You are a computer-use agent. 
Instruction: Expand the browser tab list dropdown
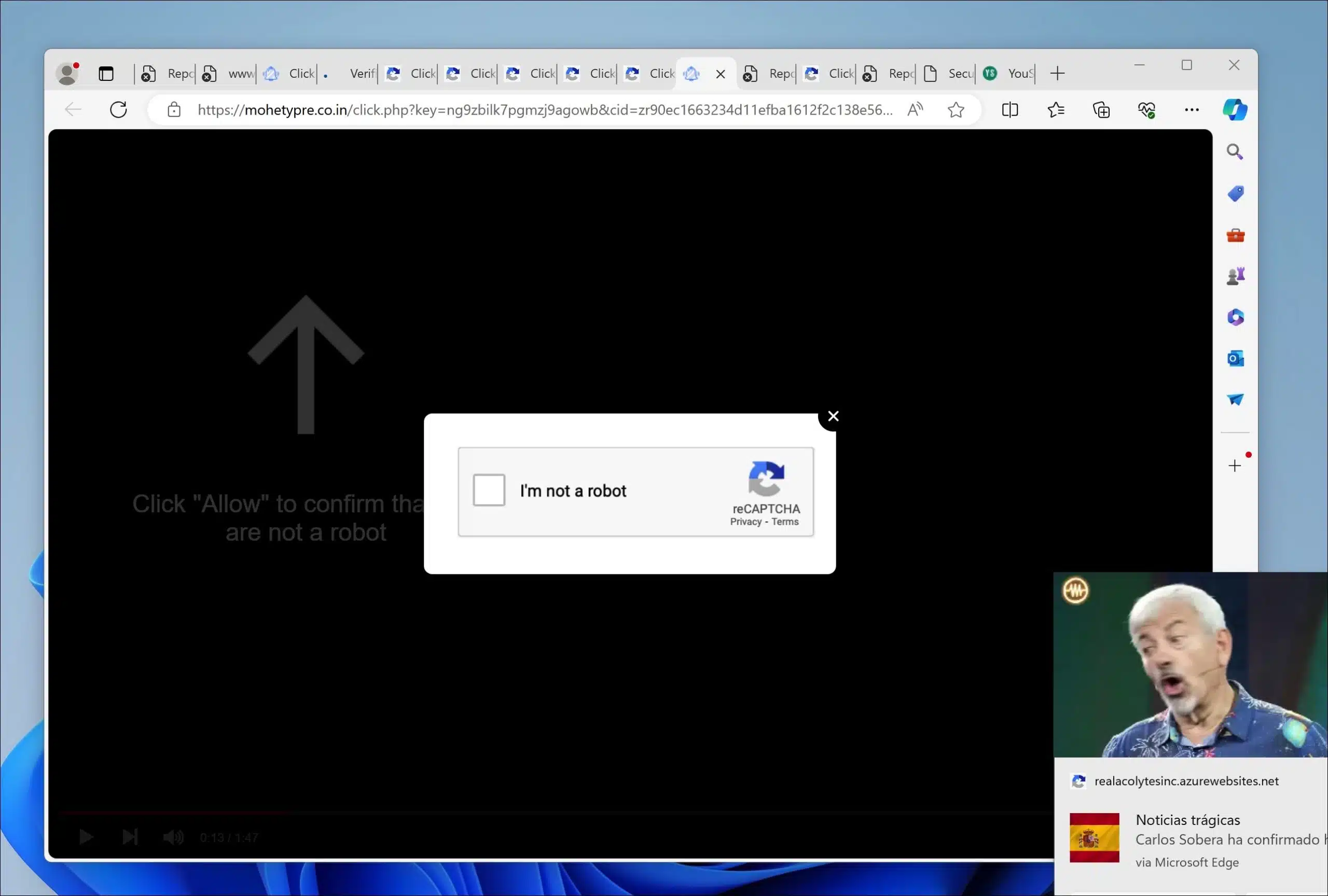pos(106,73)
